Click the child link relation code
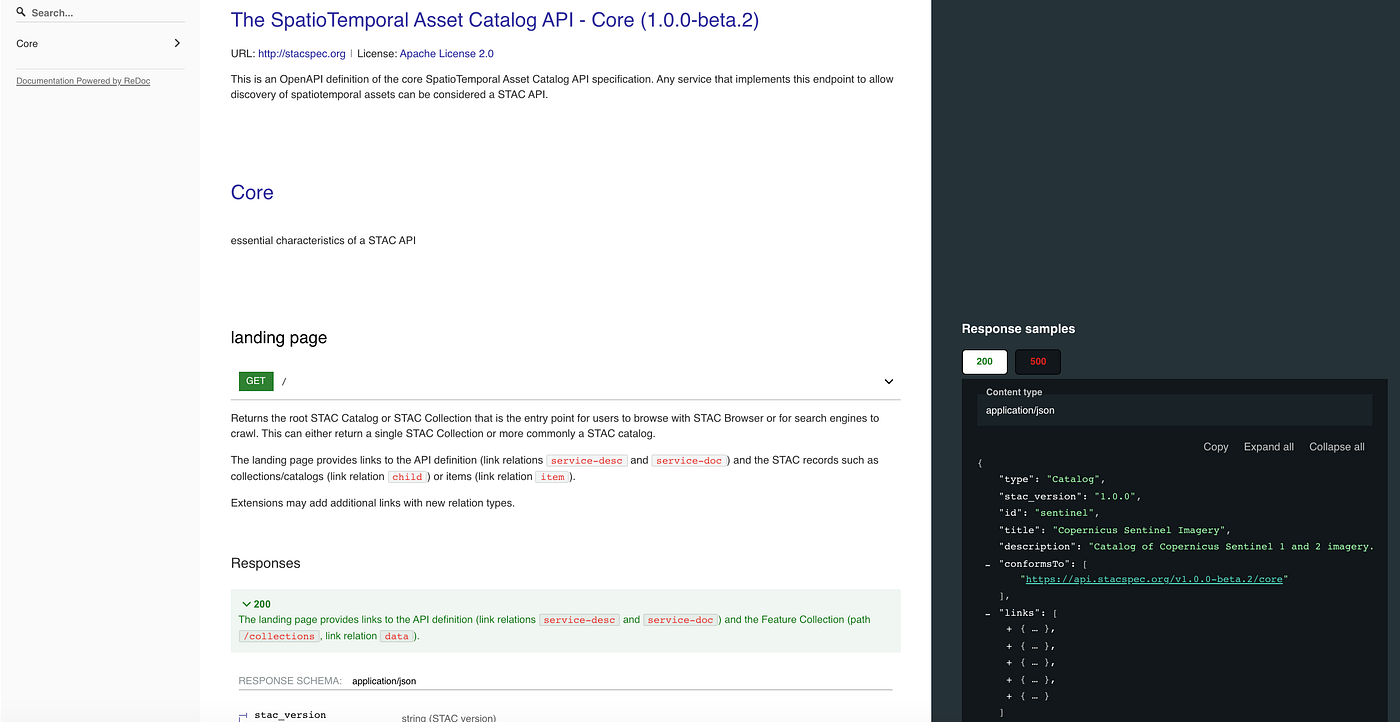 pyautogui.click(x=407, y=477)
